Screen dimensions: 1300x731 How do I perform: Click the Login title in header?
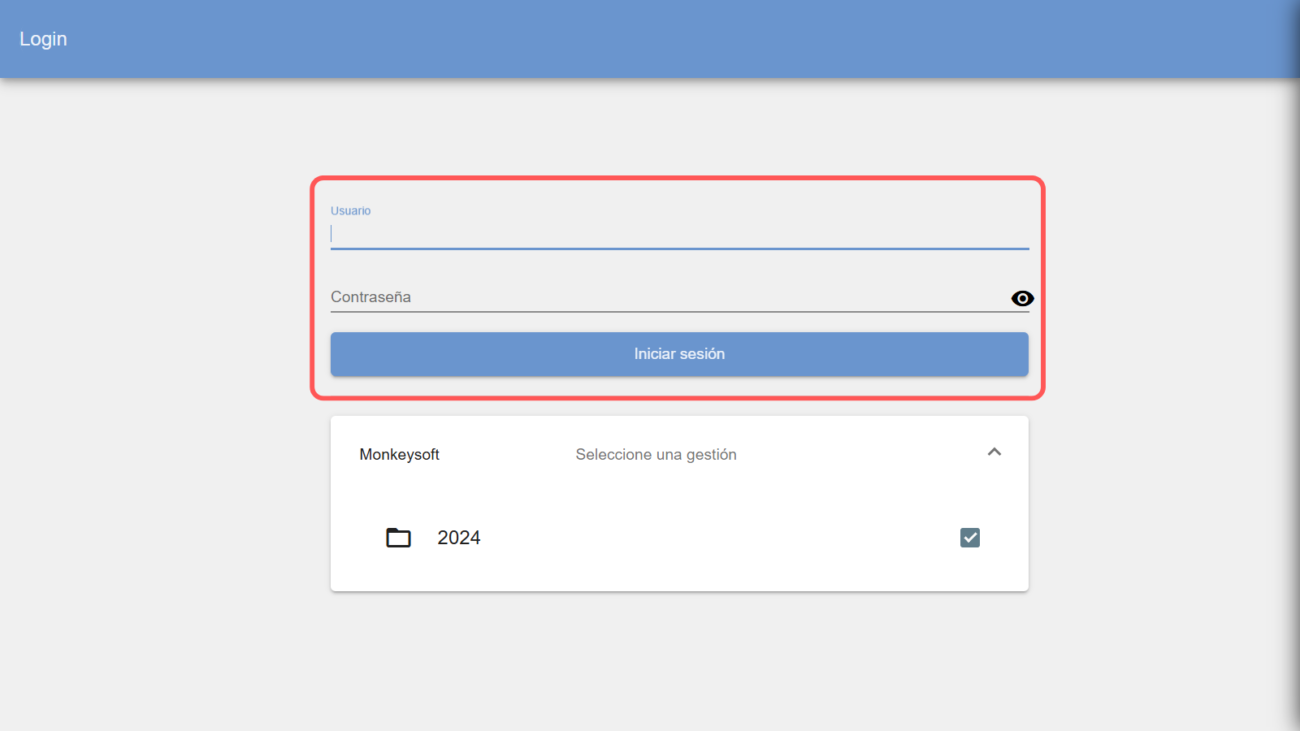[43, 39]
